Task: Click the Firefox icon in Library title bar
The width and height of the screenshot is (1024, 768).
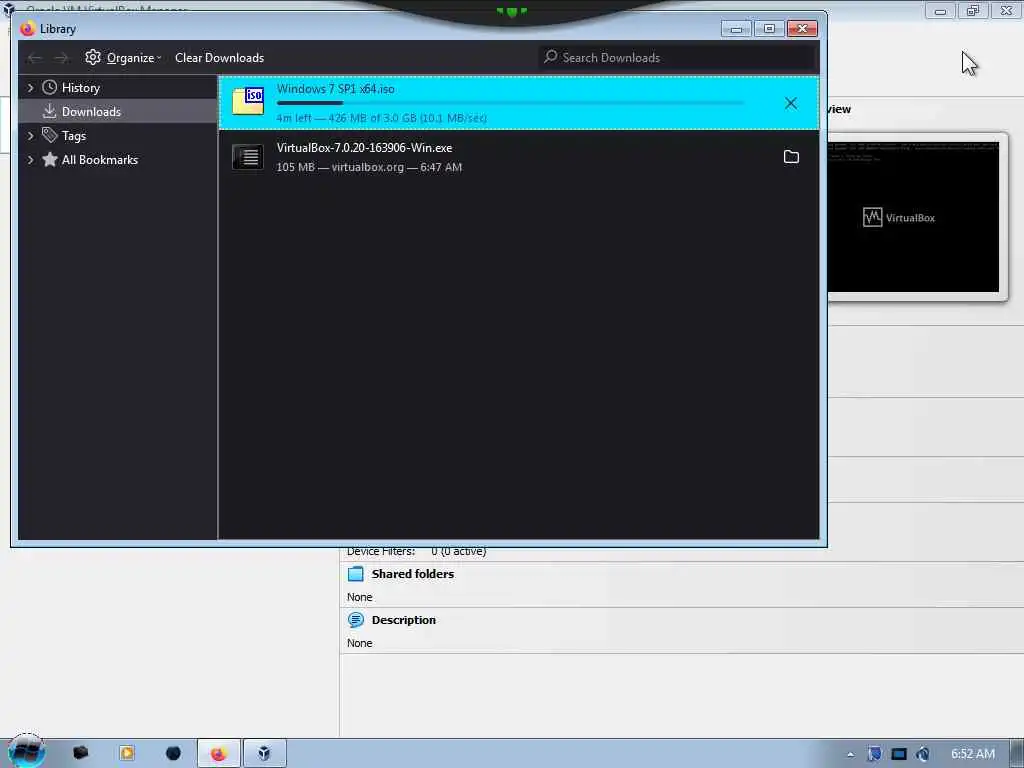Action: 27,29
